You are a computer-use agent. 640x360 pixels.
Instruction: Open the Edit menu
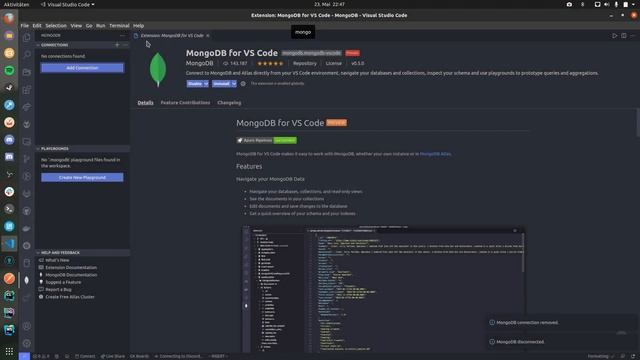coord(37,25)
